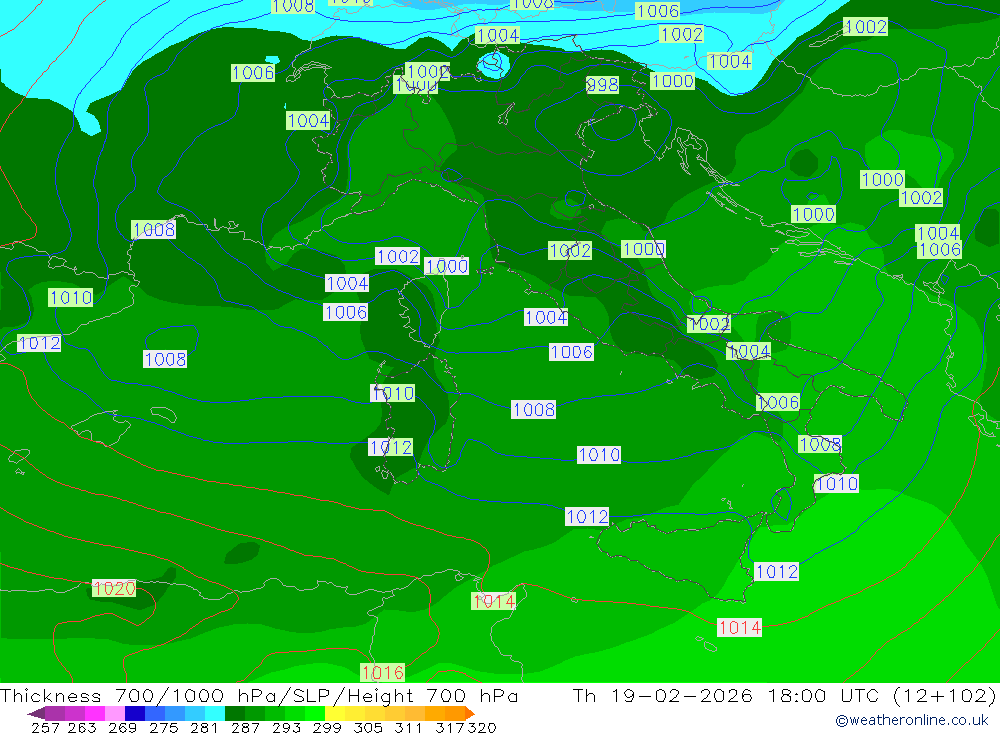1000x733 pixels.
Task: Click the legend value 320
Action: pyautogui.click(x=482, y=727)
